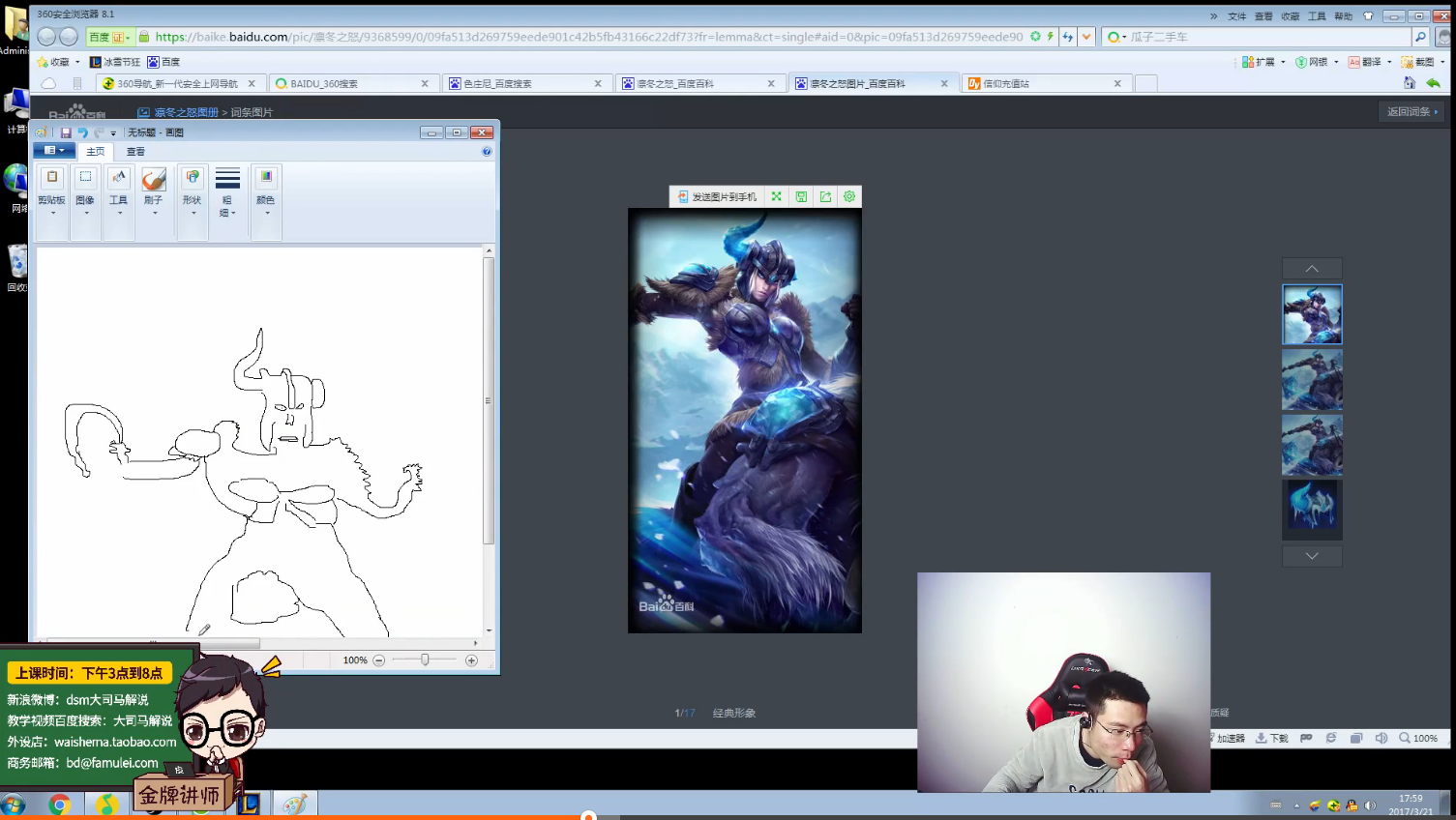The height and width of the screenshot is (820, 1456).
Task: Open Chrome from the taskbar
Action: pos(60,805)
